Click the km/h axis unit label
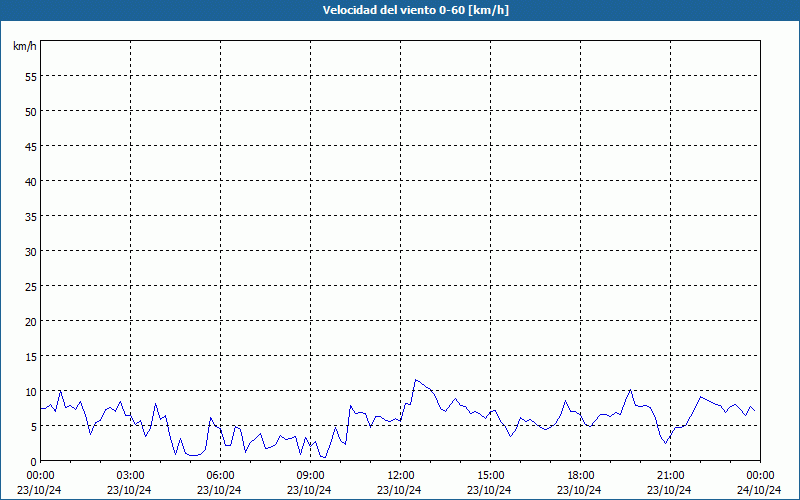Viewport: 800px width, 500px height. point(24,46)
